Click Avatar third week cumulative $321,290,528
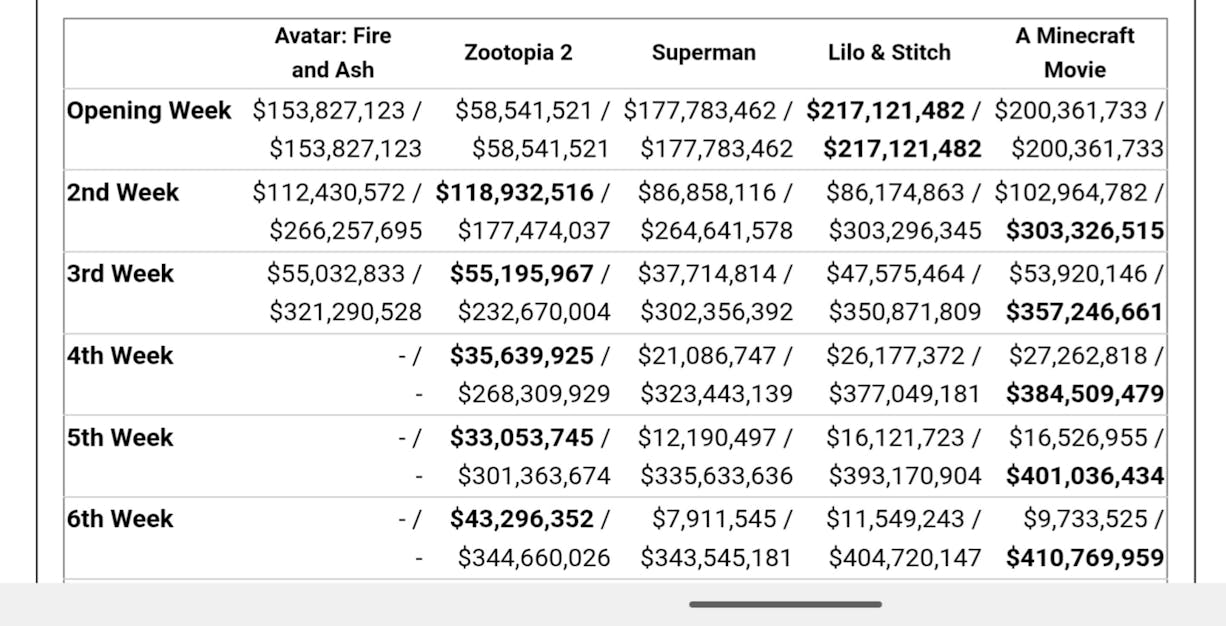 pyautogui.click(x=345, y=313)
